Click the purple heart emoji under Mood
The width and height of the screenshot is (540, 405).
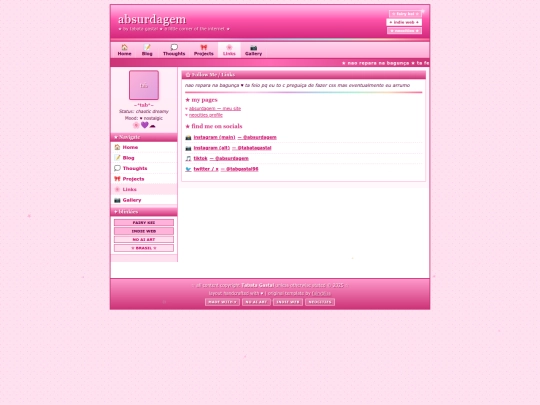pyautogui.click(x=145, y=125)
